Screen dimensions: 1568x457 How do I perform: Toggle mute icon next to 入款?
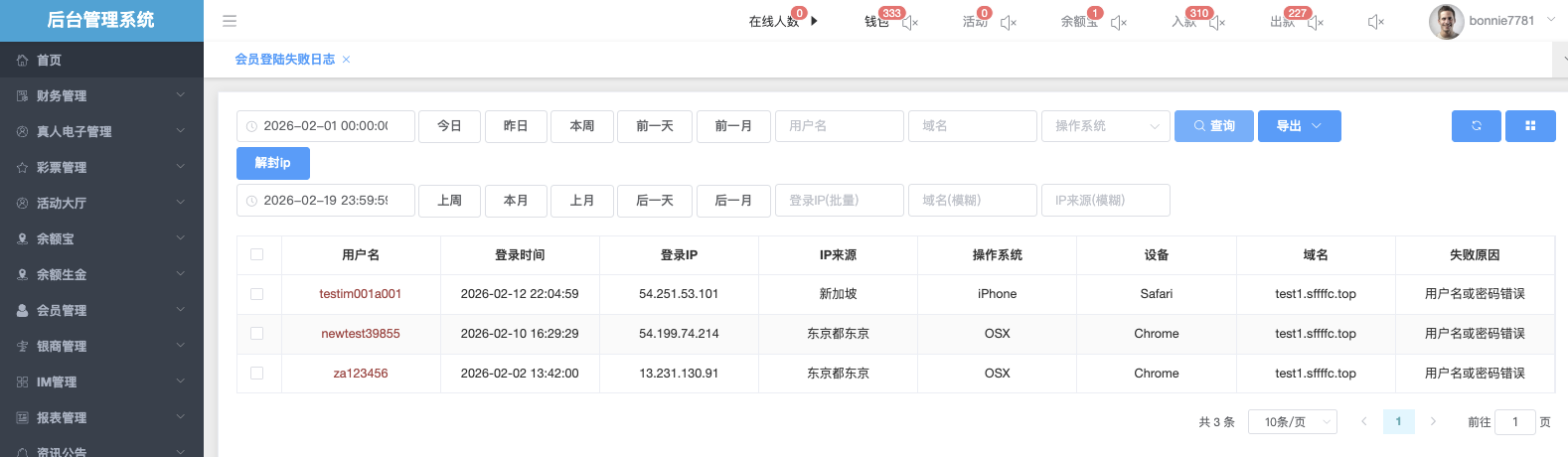coord(1217,22)
